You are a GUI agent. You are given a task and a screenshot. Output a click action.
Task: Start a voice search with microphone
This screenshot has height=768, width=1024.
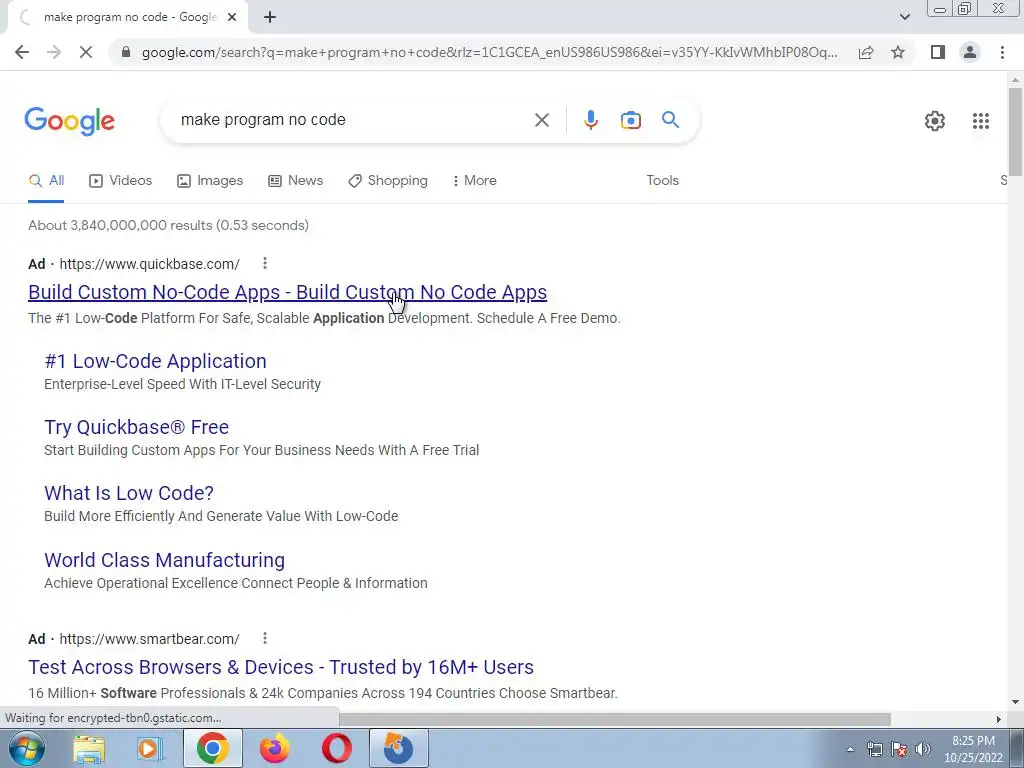coord(590,120)
